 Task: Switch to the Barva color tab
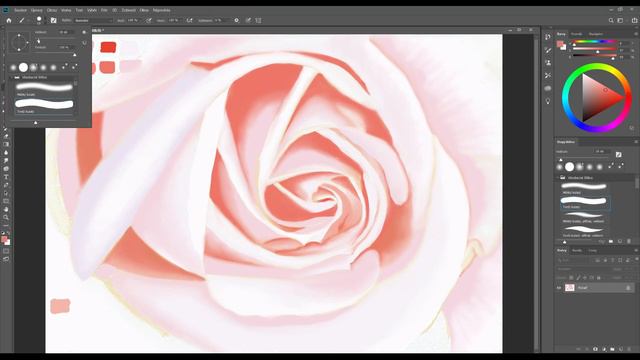[561, 34]
